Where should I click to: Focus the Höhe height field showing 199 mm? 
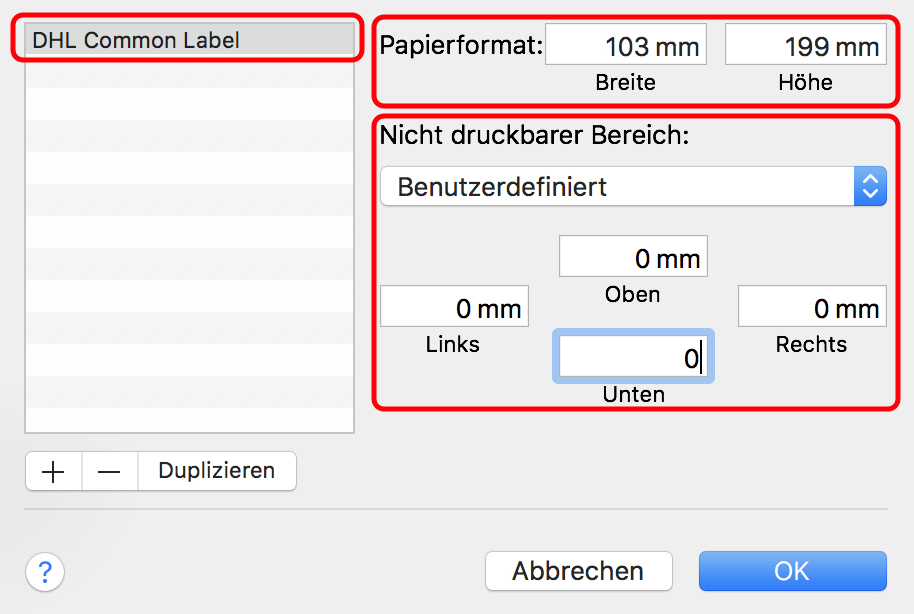point(806,44)
